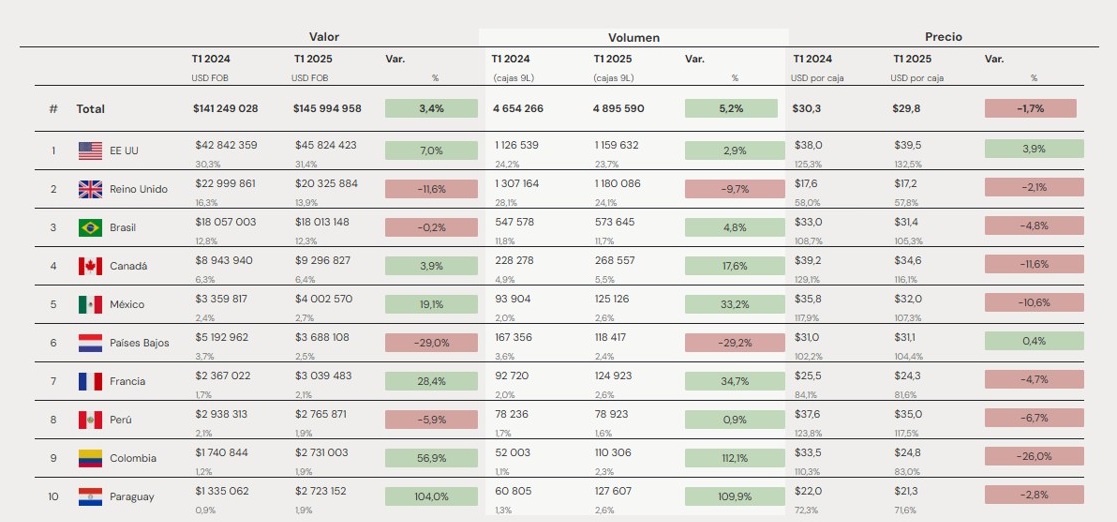Image resolution: width=1117 pixels, height=522 pixels.
Task: Click Total price variation -1,7% cell
Action: [x=1030, y=109]
